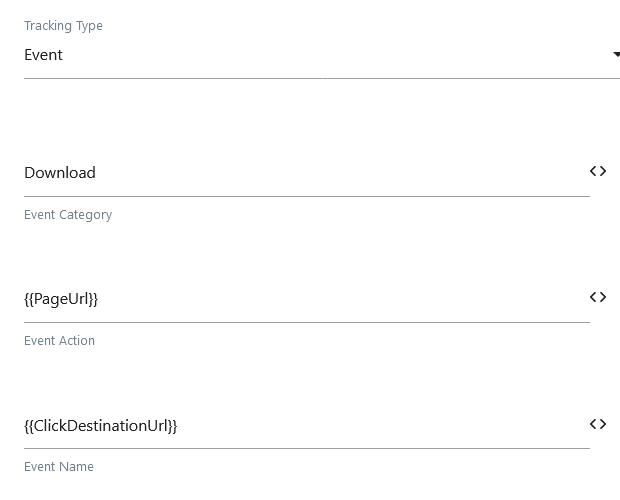Viewport: 620px width, 500px height.
Task: Click the Event Action label
Action: click(x=59, y=341)
